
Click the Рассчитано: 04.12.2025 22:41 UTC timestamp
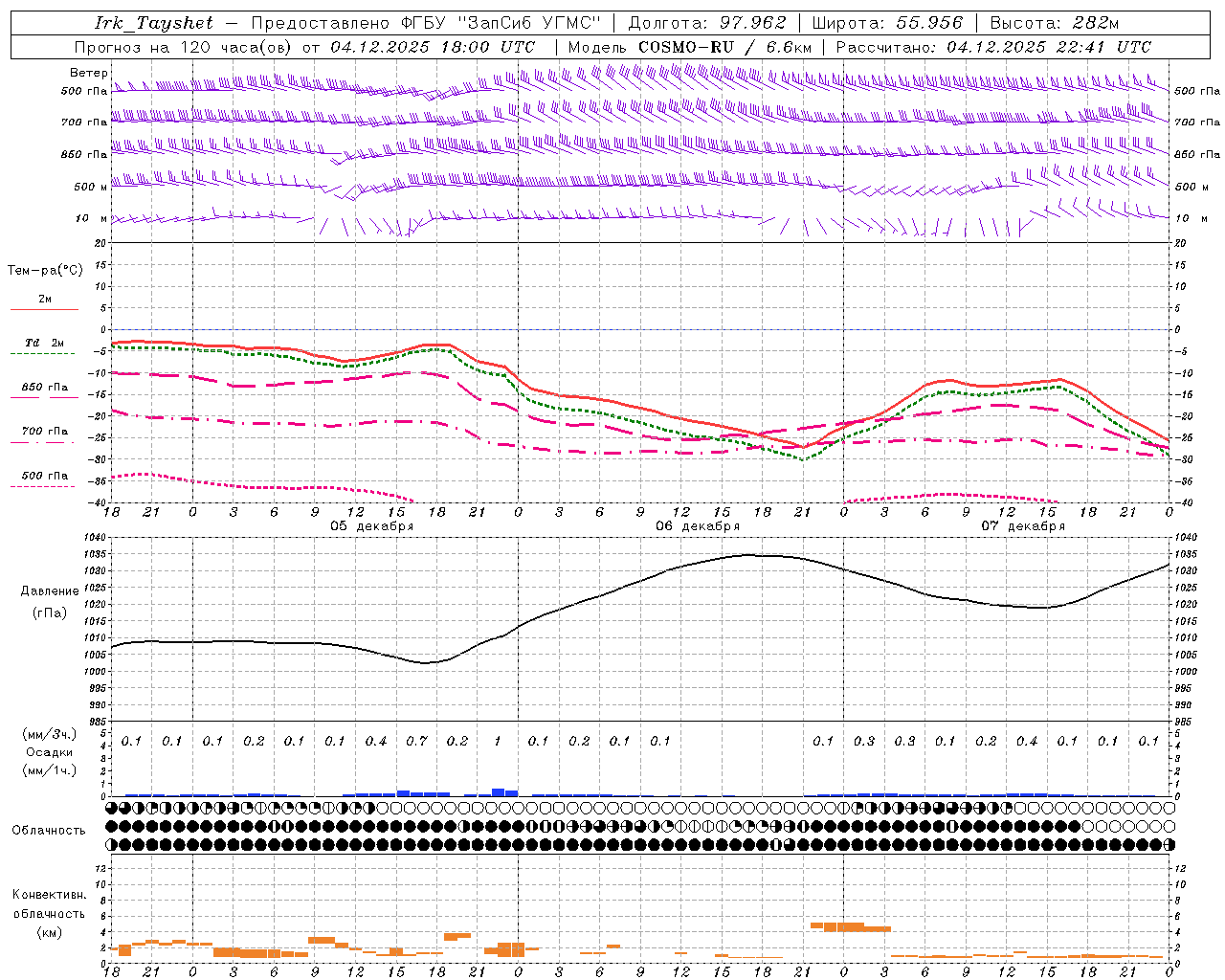(993, 47)
